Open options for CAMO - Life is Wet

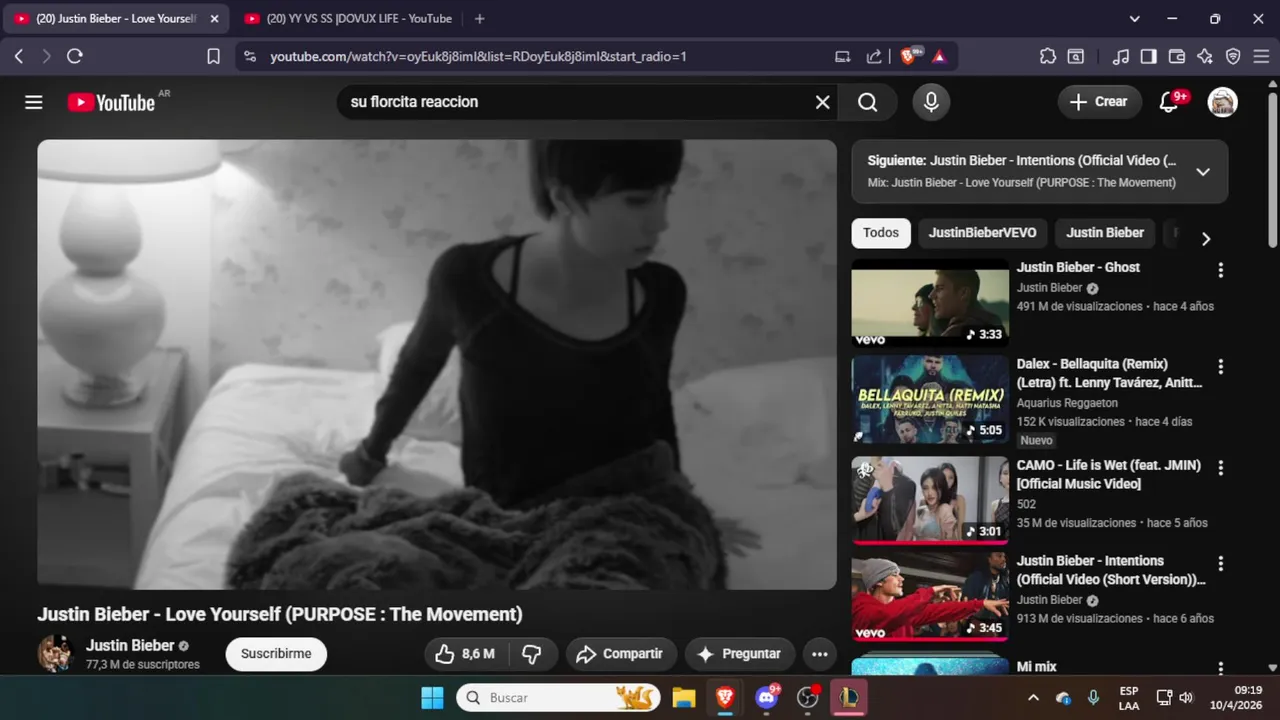pos(1220,468)
